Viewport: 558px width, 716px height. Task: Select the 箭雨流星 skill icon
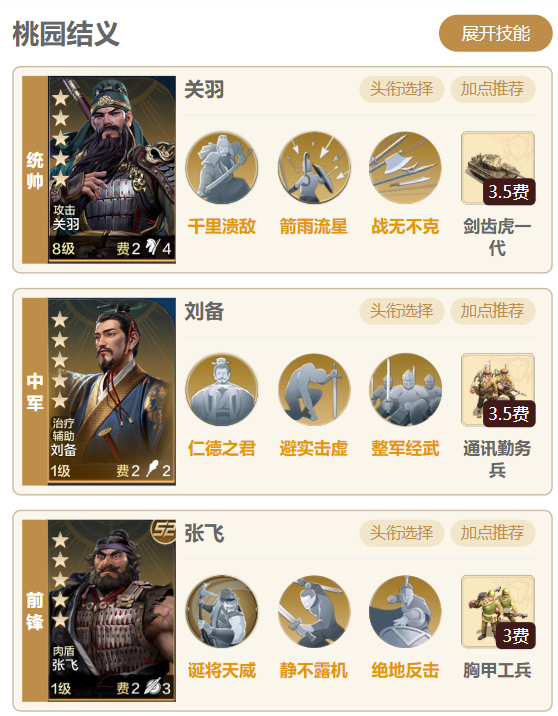[314, 168]
